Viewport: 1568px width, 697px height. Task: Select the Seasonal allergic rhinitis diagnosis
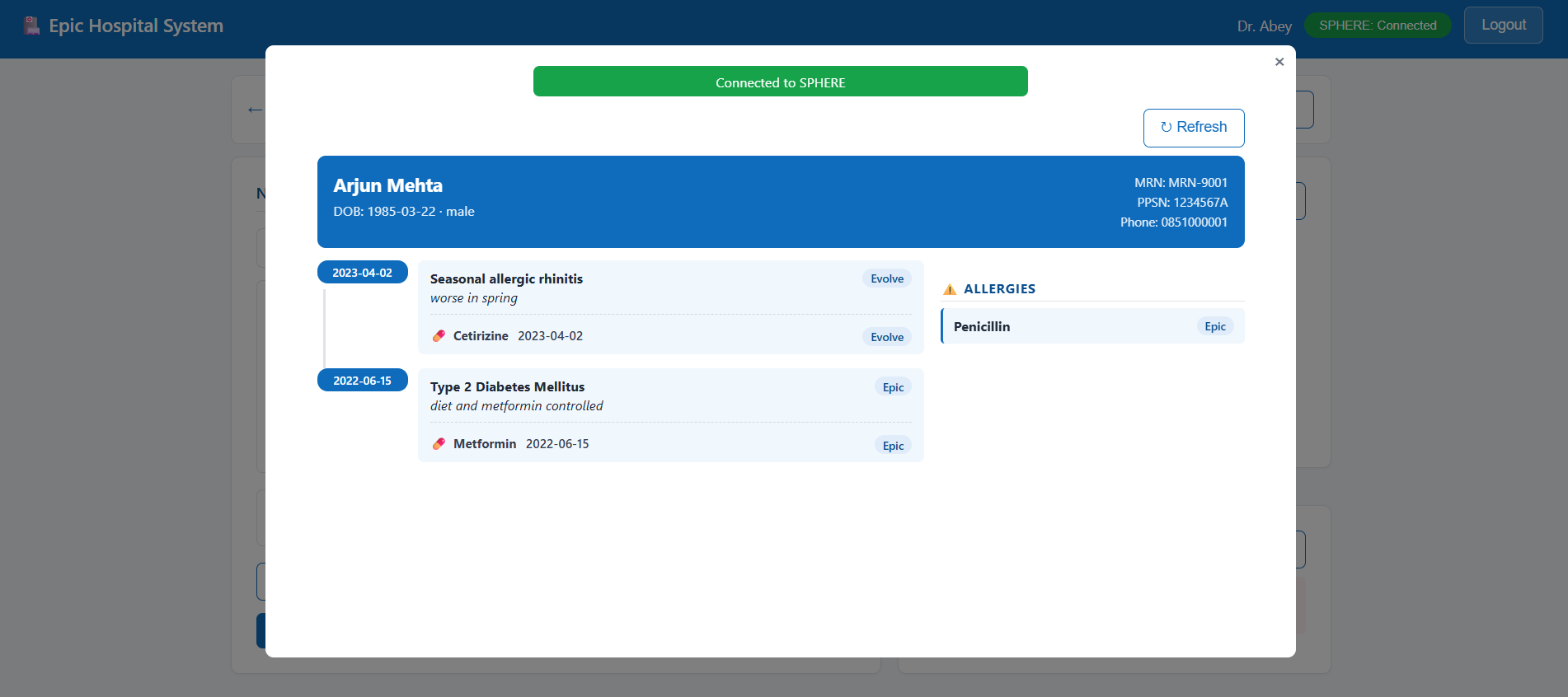pos(507,279)
